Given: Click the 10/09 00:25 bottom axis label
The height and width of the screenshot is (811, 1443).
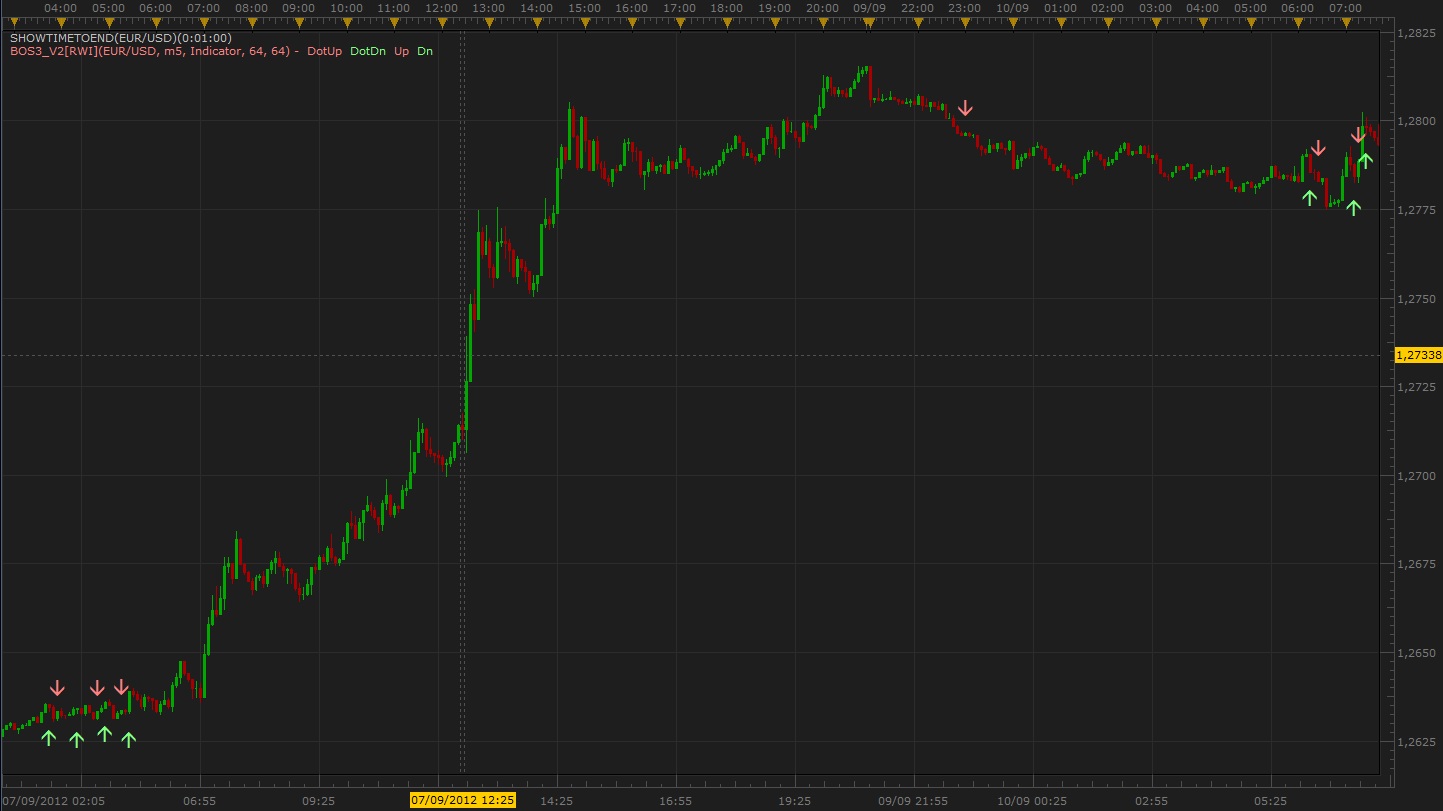Looking at the screenshot, I should 1032,801.
